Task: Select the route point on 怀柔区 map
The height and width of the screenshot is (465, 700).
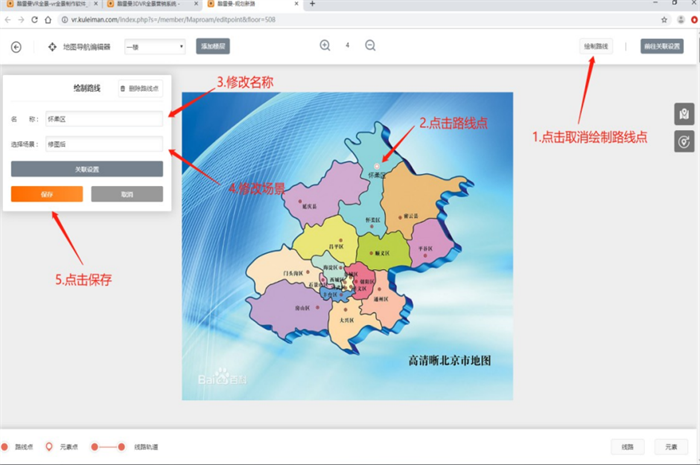Action: tap(377, 166)
